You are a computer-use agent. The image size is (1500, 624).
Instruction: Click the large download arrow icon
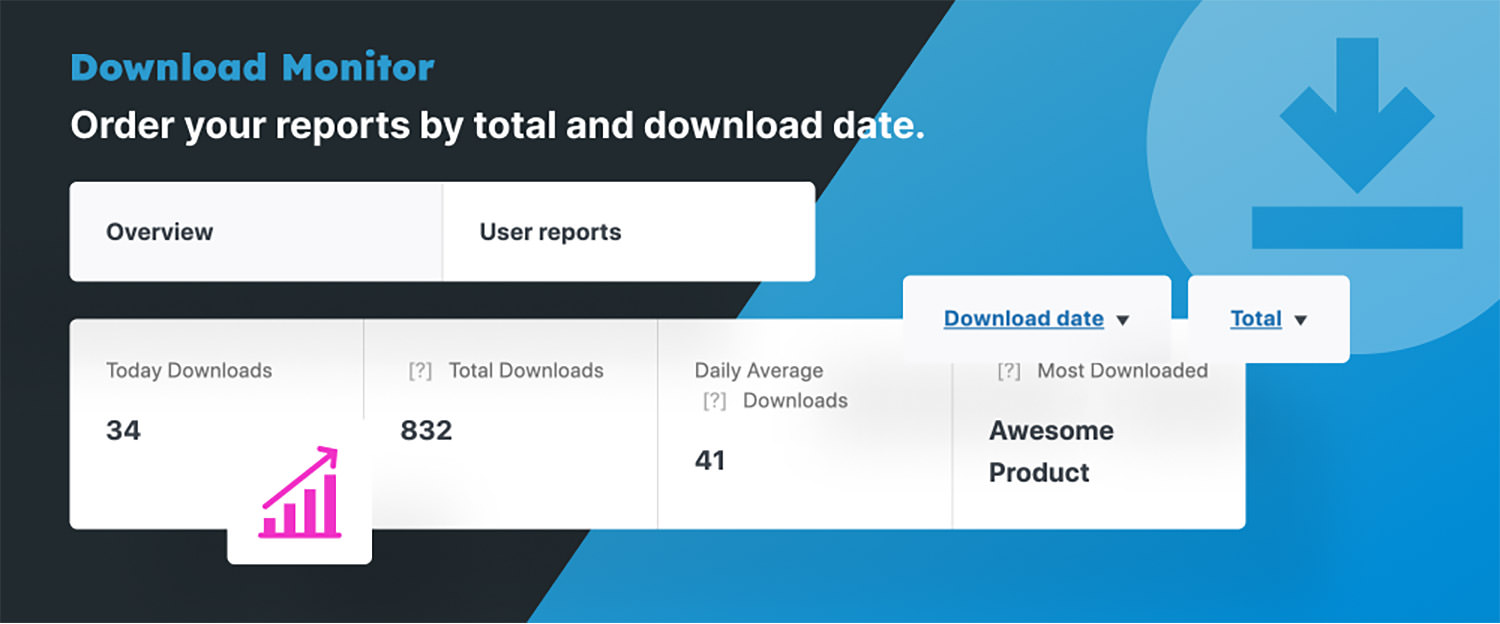(x=1357, y=143)
